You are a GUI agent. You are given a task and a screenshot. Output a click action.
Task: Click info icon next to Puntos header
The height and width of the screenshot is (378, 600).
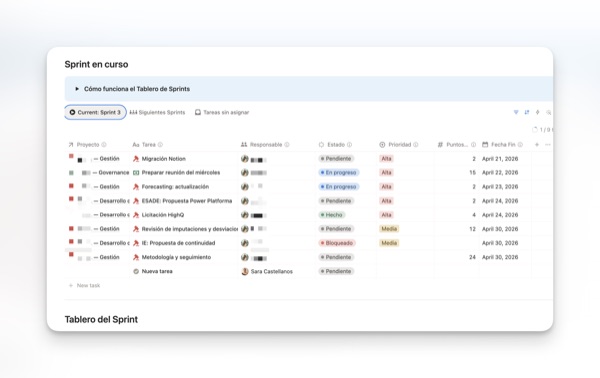[x=473, y=145]
